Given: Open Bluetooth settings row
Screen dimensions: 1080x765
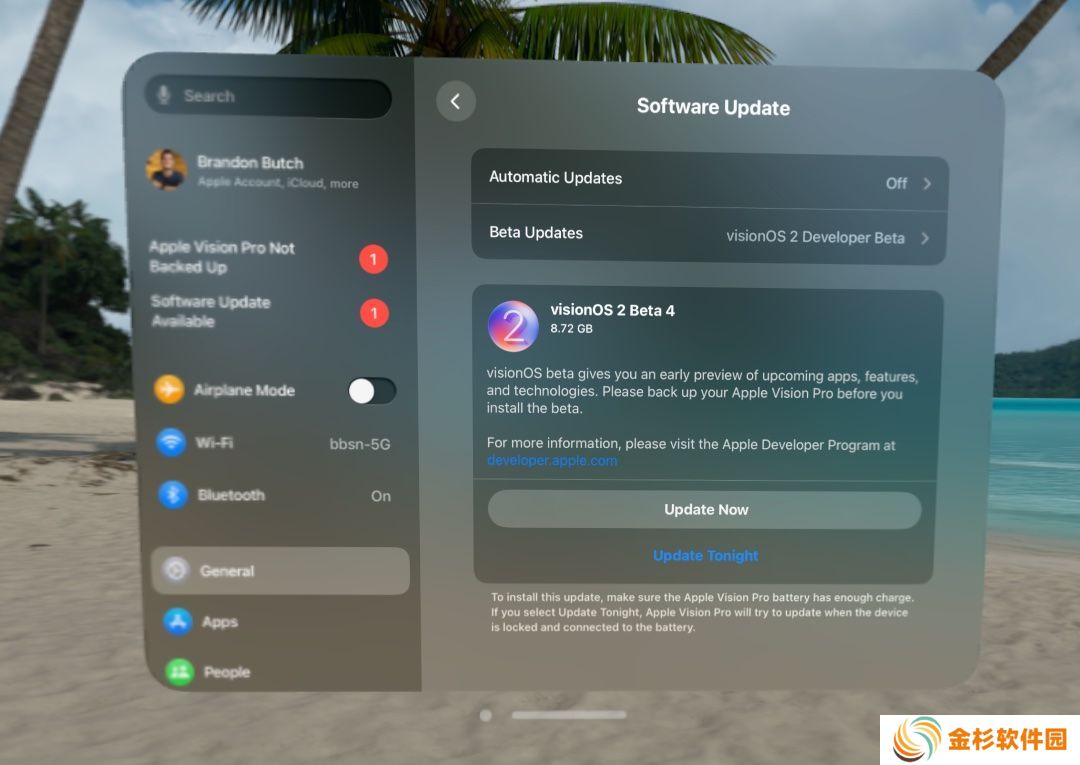Looking at the screenshot, I should 276,495.
